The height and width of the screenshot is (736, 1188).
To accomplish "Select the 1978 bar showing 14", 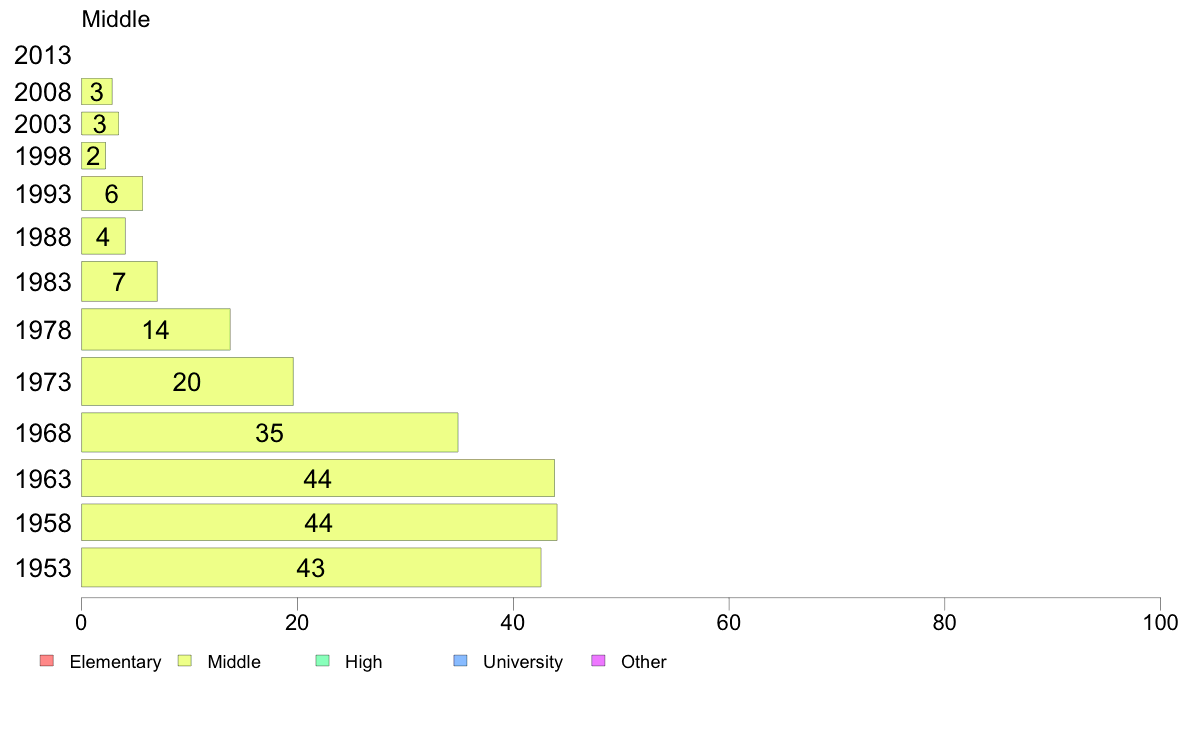I will tap(155, 330).
